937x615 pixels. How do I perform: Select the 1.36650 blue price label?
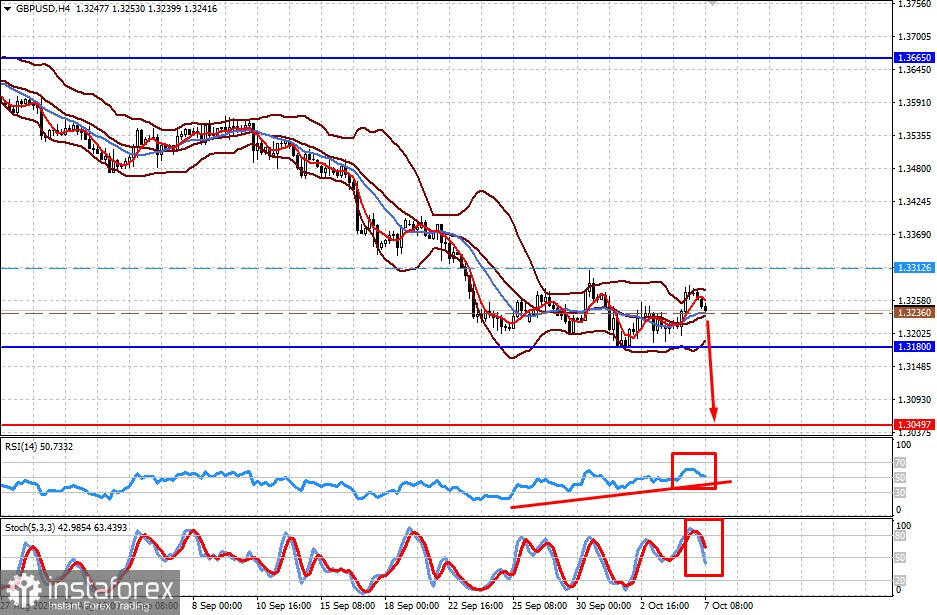[914, 58]
